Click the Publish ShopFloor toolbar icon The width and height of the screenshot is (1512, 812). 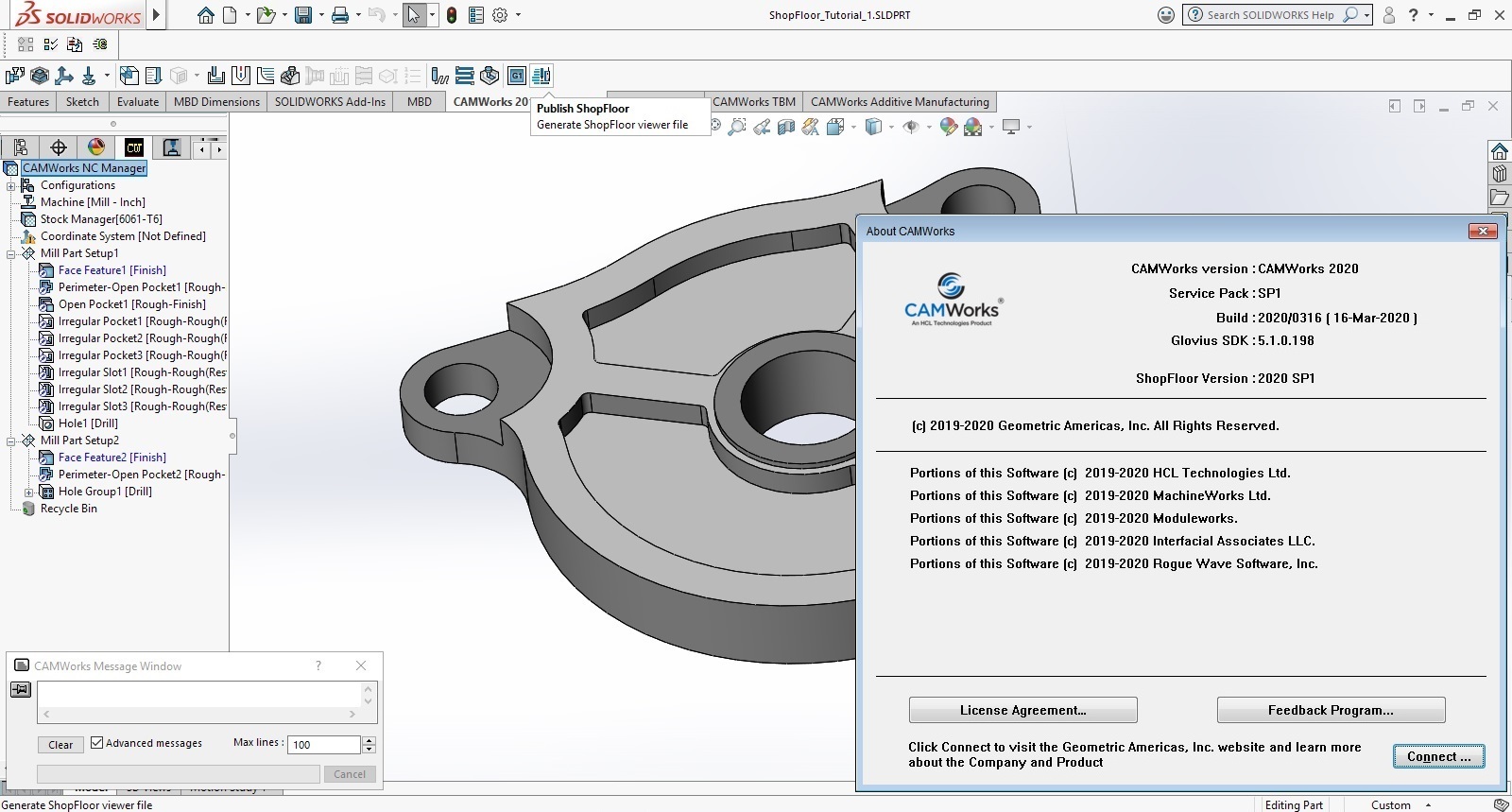(541, 76)
